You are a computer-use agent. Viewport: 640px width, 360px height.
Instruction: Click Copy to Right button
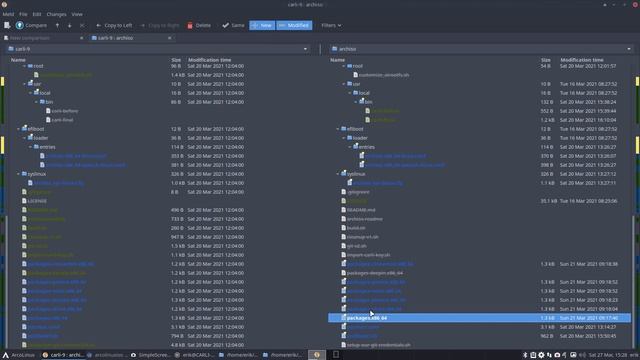point(160,25)
